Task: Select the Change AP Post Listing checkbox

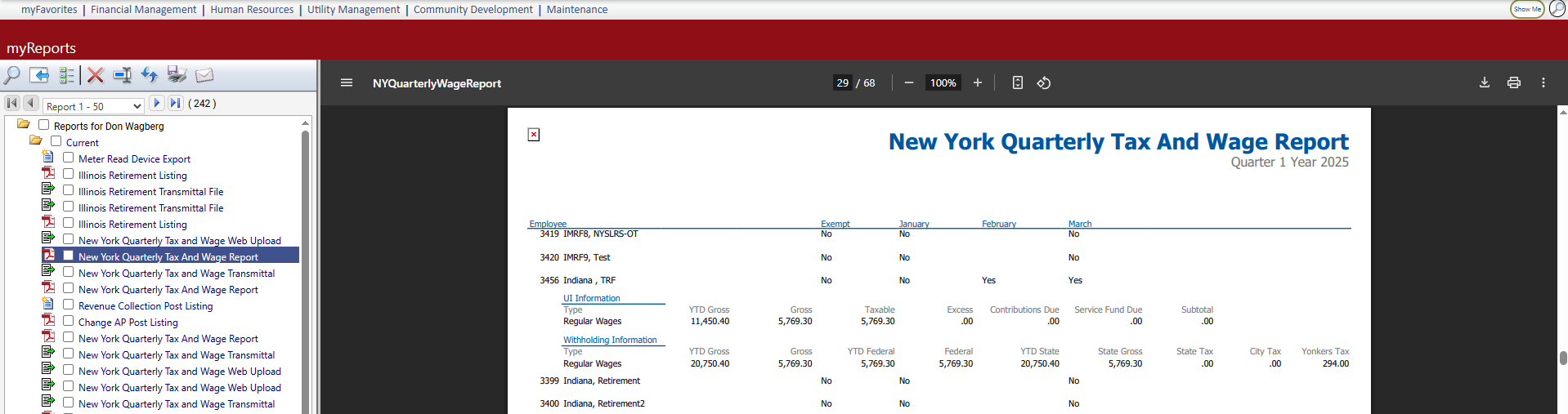Action: tap(69, 321)
